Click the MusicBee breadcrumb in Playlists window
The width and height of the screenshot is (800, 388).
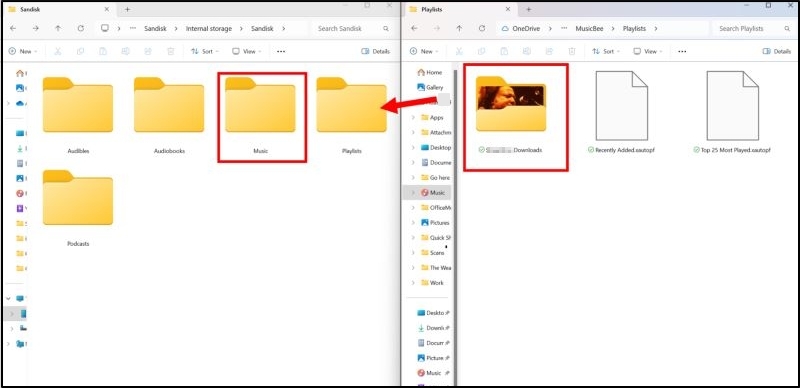tap(589, 29)
